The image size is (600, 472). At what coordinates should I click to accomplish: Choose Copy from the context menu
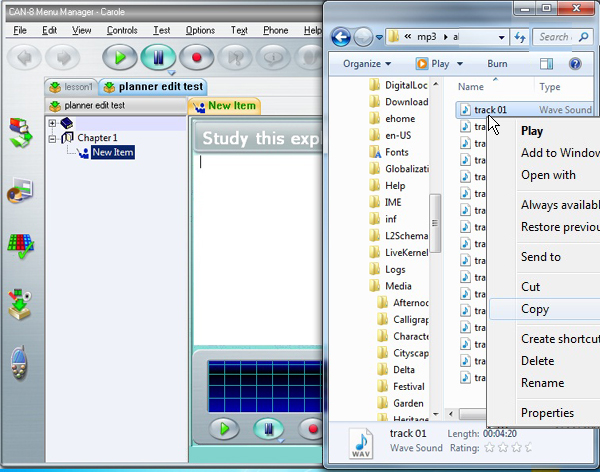[x=535, y=309]
